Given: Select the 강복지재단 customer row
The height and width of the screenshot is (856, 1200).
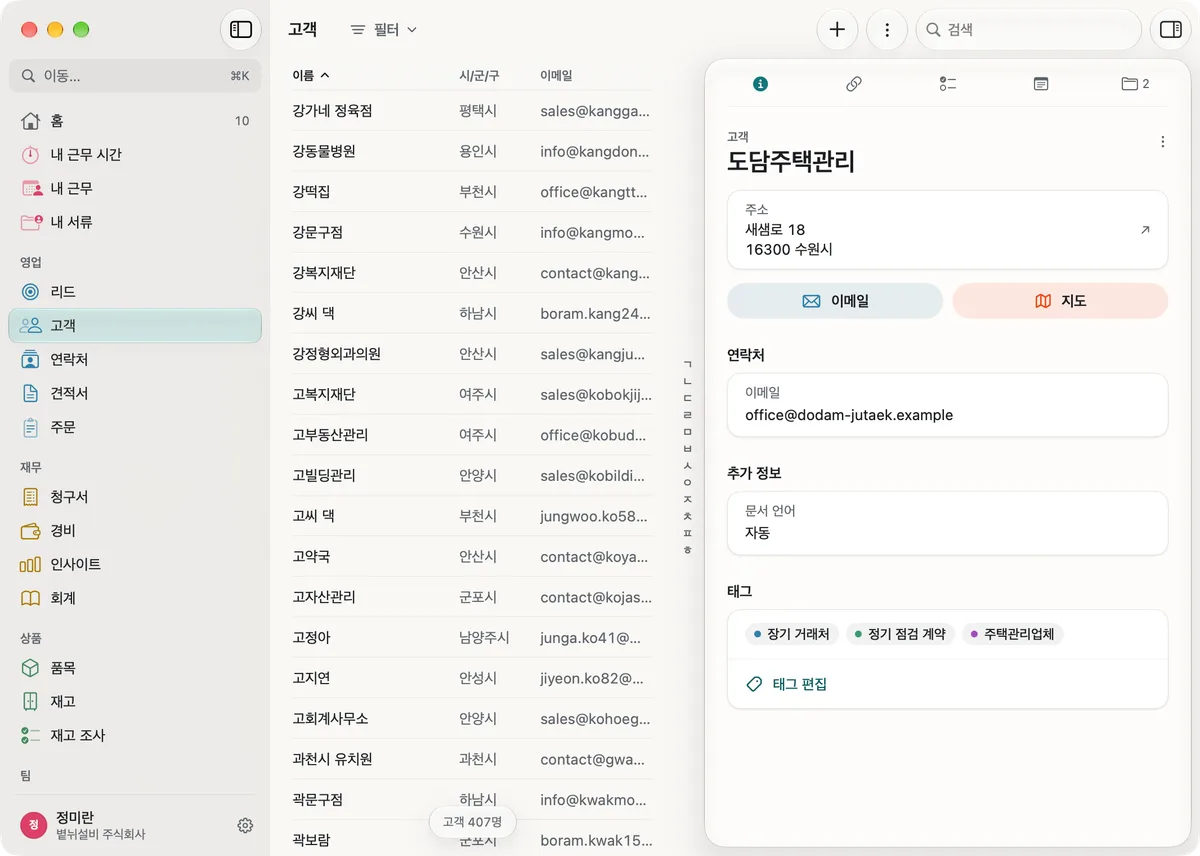Looking at the screenshot, I should coord(472,273).
